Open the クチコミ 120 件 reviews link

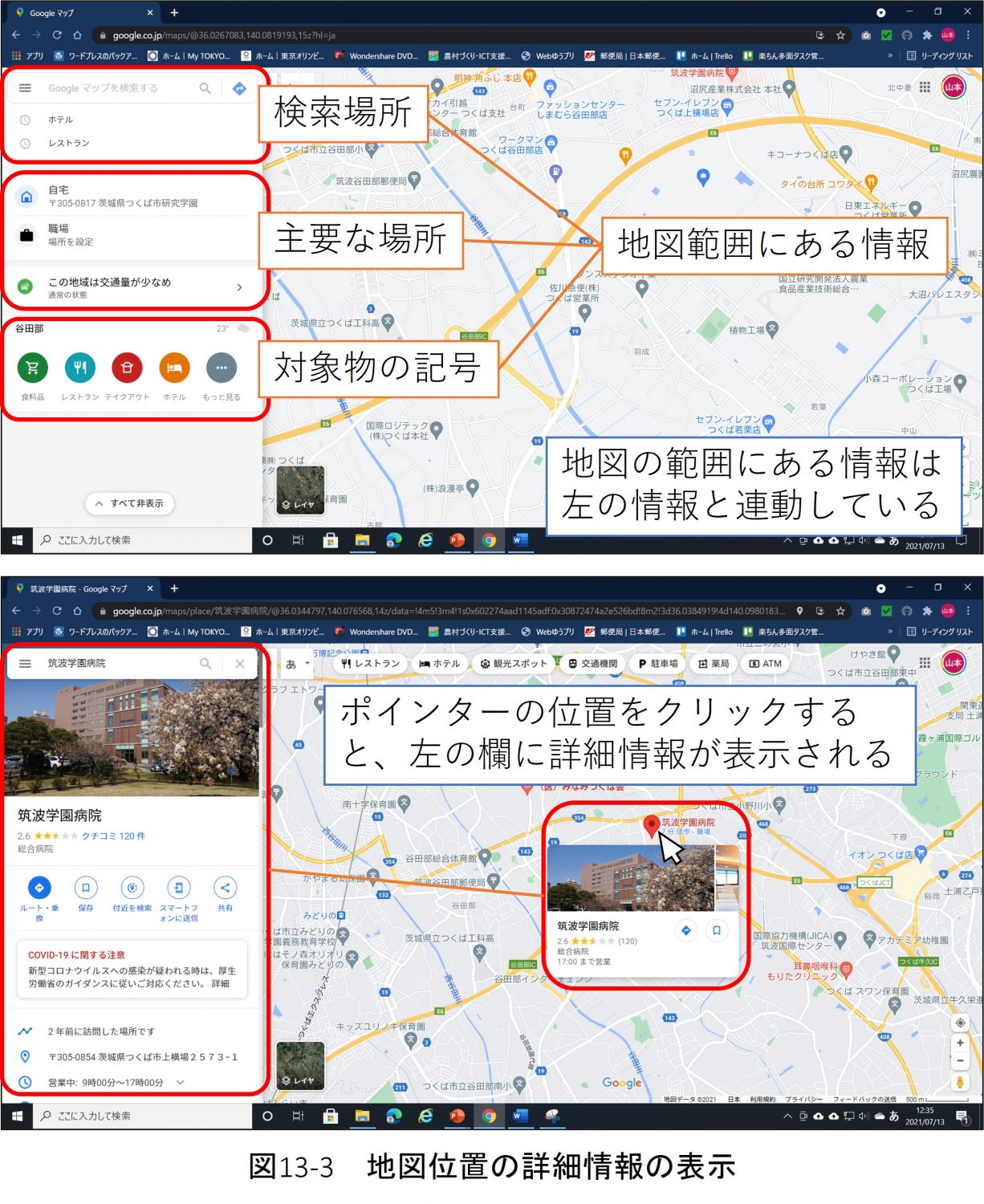pos(113,836)
